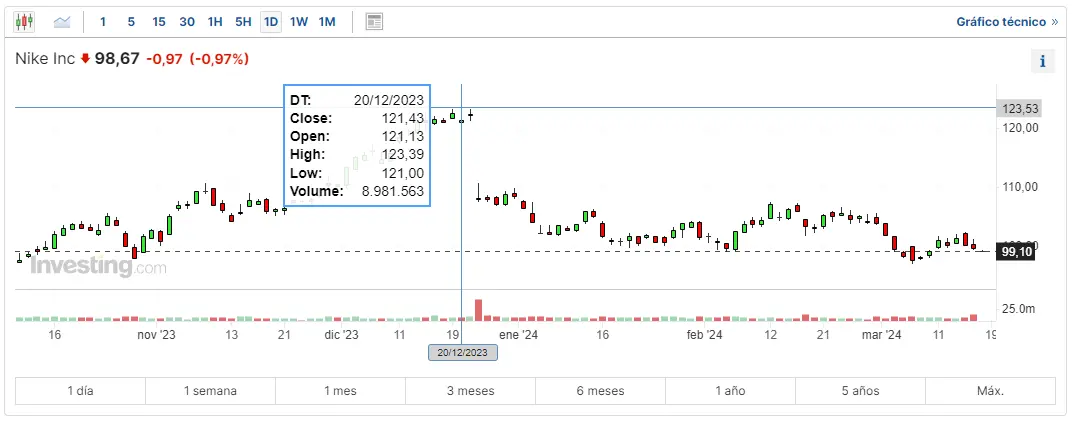
Task: Choose the 1 semana range
Action: [210, 391]
